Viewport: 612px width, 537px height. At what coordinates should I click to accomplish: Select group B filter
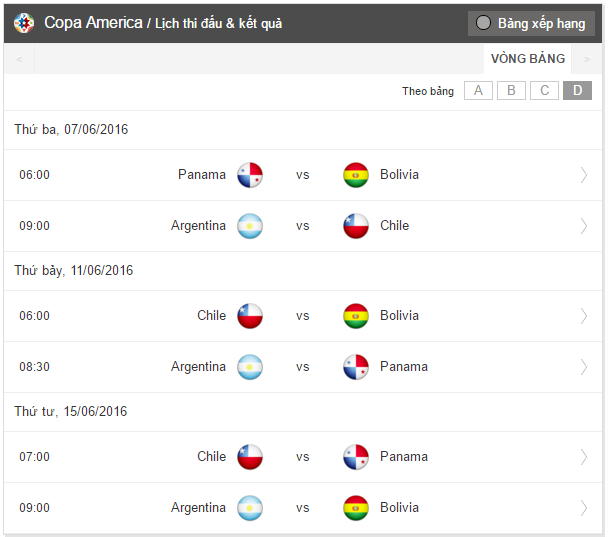tap(511, 91)
